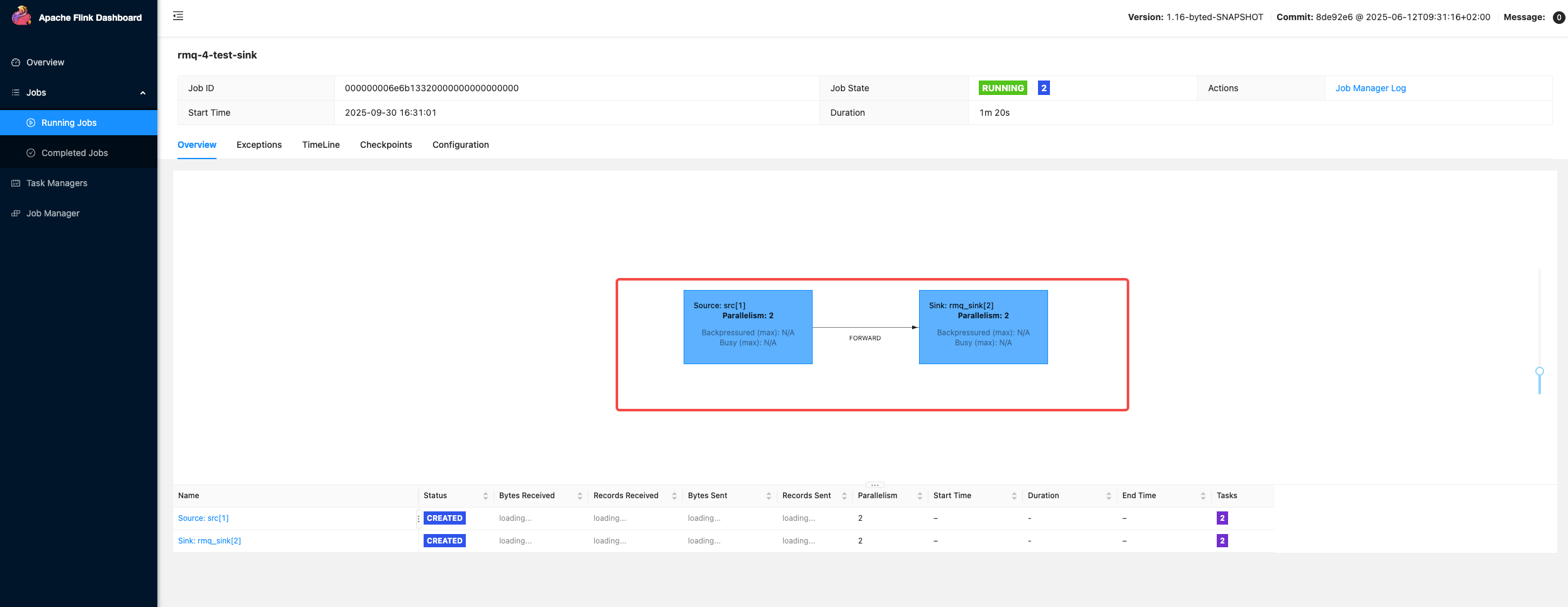
Task: Open the Configuration tab
Action: [461, 145]
